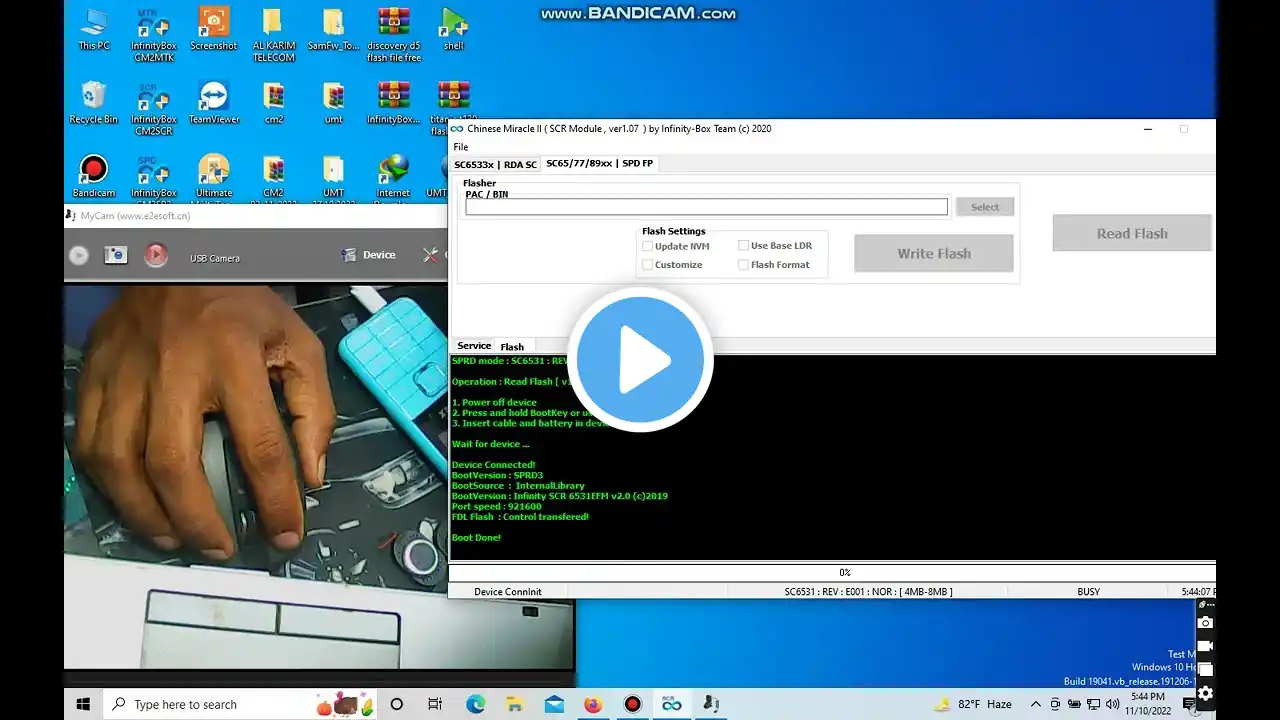Image resolution: width=1280 pixels, height=720 pixels.
Task: Show hidden system tray icons
Action: tap(1035, 704)
